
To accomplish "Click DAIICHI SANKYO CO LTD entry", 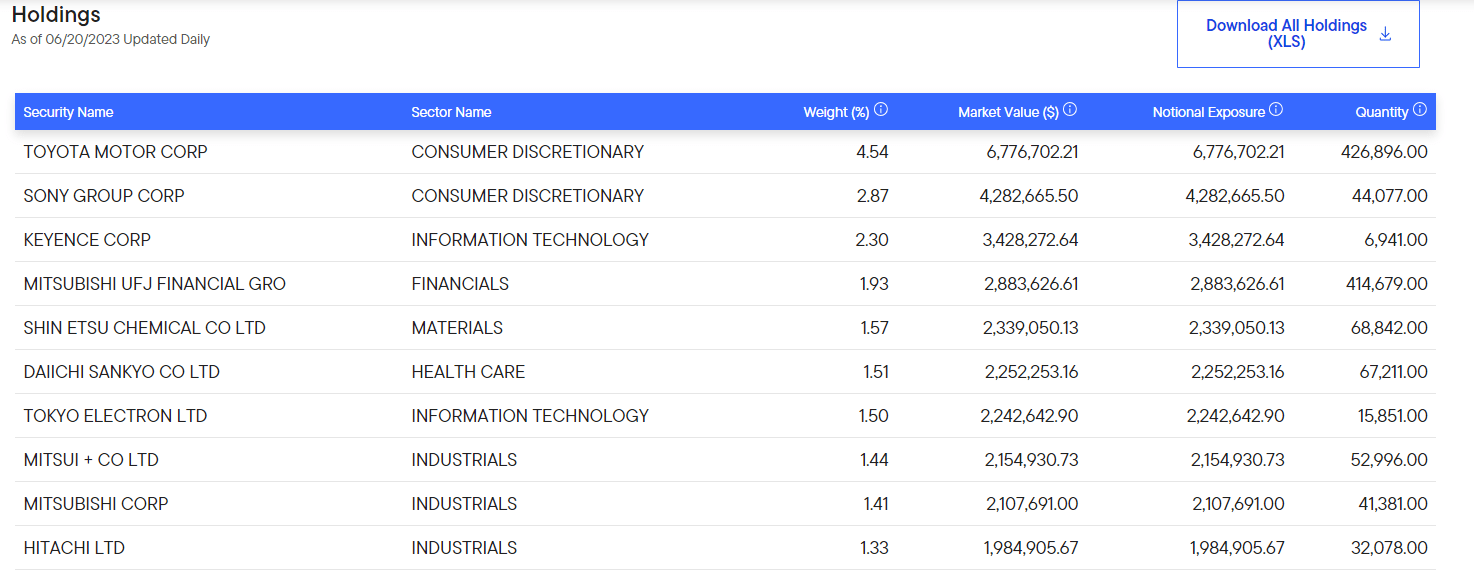I will point(121,372).
